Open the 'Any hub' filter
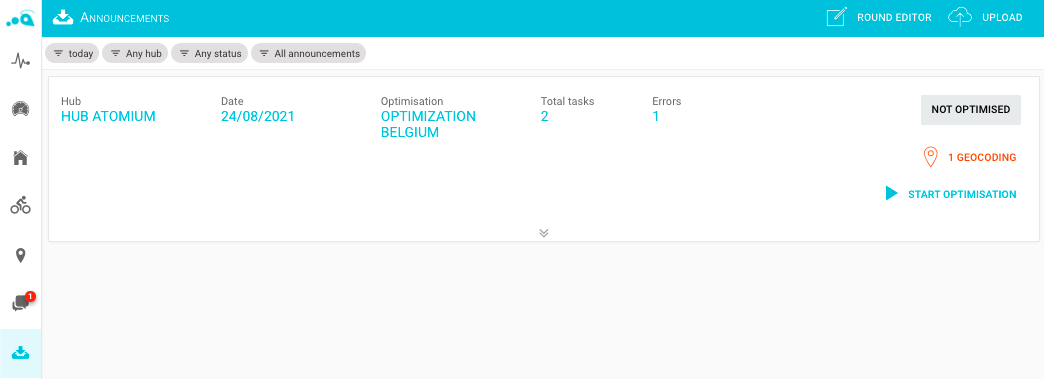The height and width of the screenshot is (379, 1044). [135, 53]
